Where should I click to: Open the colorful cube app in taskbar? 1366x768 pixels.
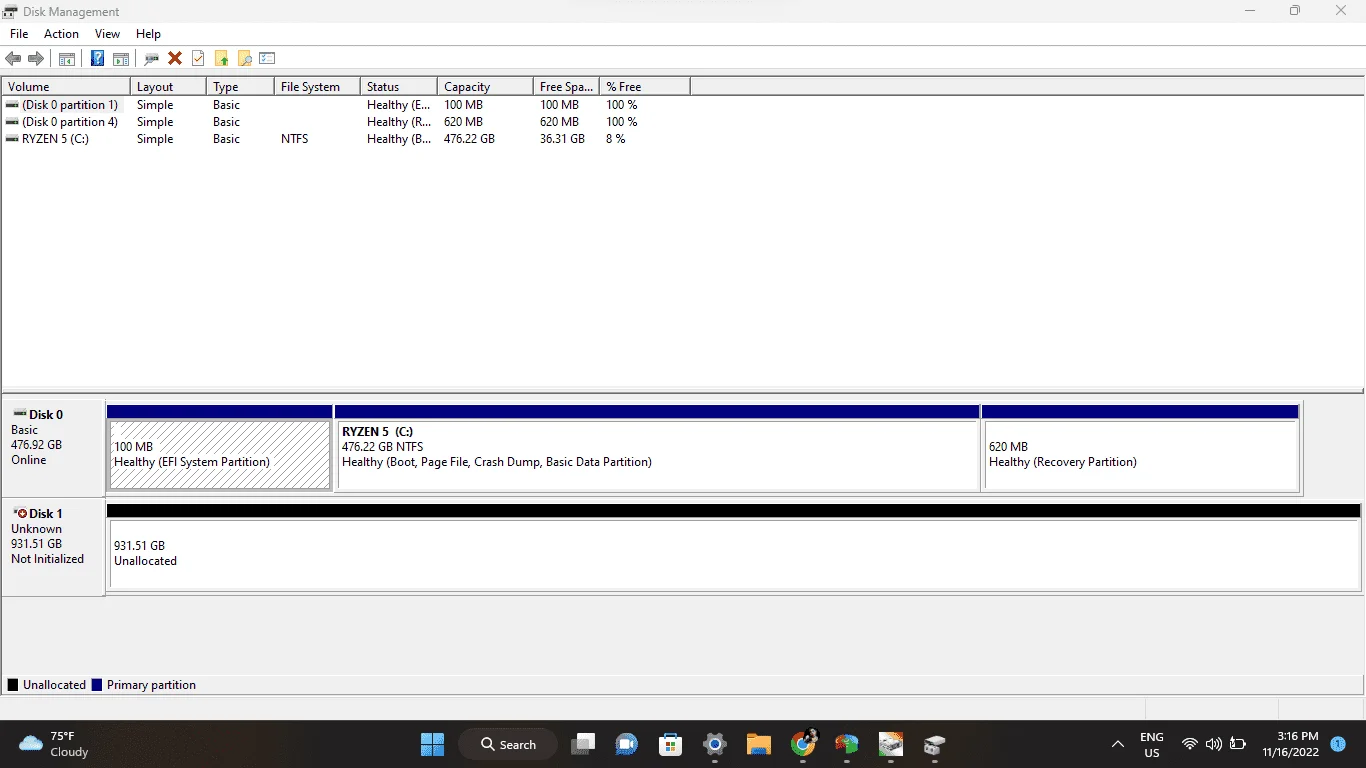(847, 744)
